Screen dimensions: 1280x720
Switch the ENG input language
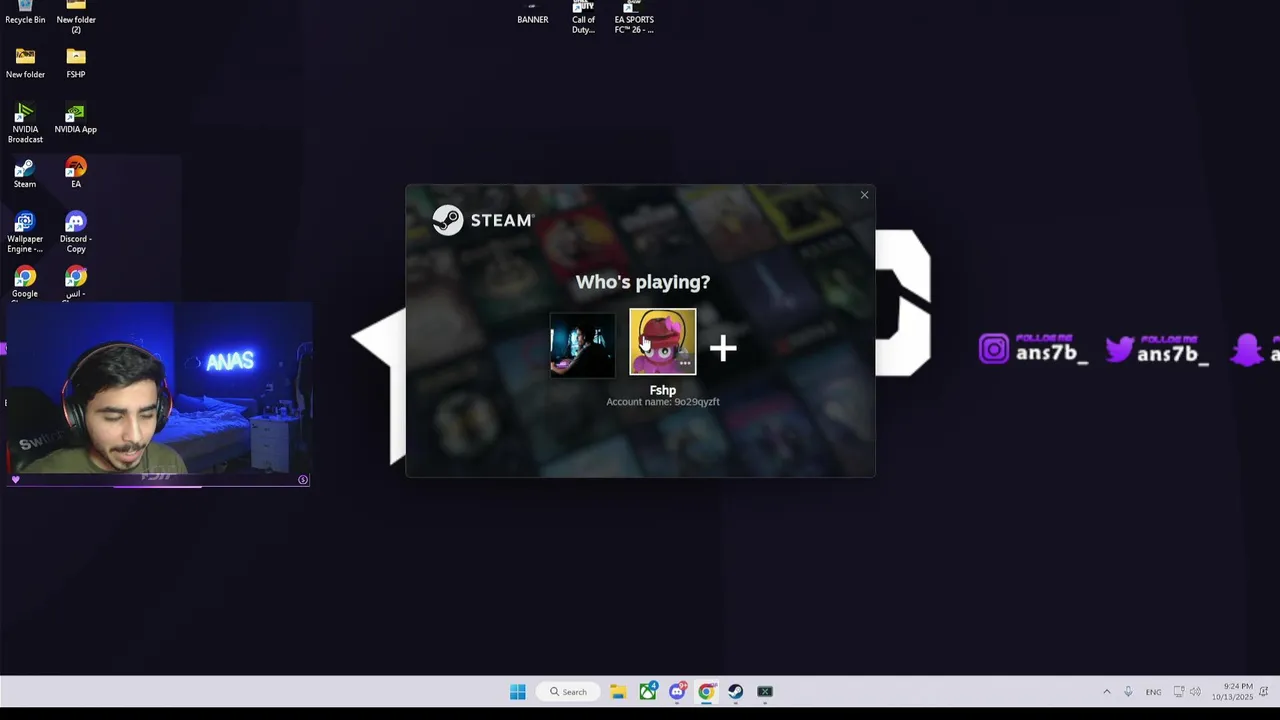coord(1153,692)
